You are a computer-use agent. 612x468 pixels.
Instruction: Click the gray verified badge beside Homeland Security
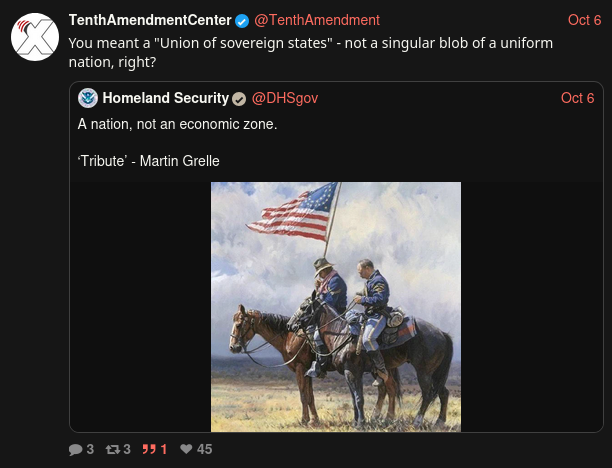click(239, 98)
